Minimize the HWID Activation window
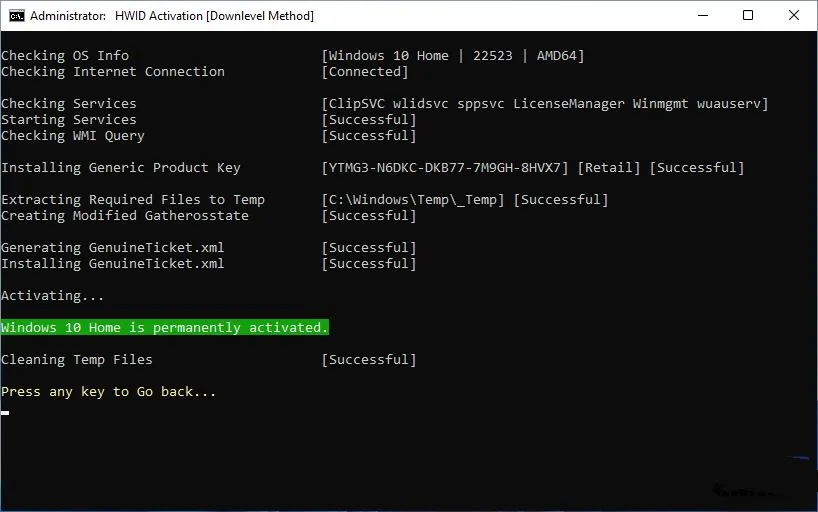The image size is (818, 512). [702, 16]
